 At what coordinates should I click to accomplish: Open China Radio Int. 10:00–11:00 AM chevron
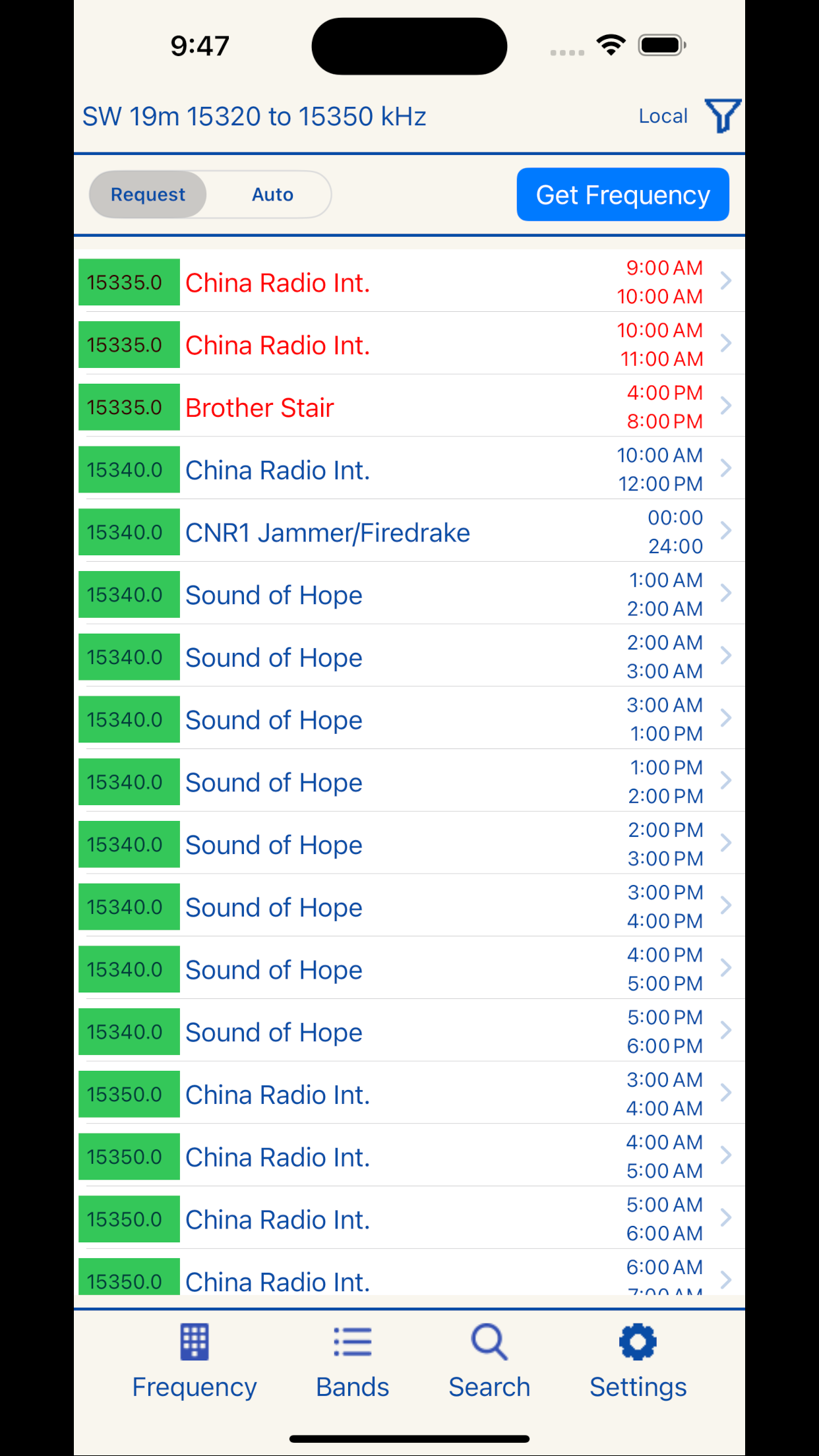[x=726, y=343]
